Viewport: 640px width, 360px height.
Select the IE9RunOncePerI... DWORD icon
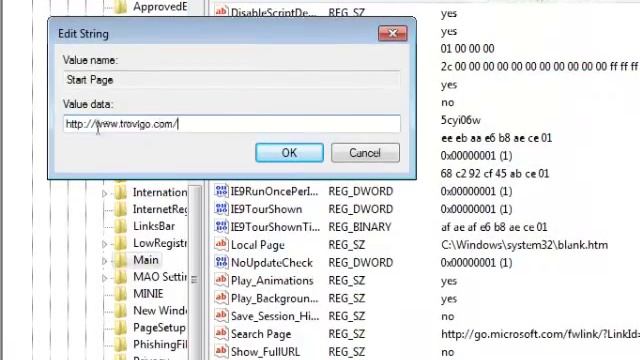[221, 191]
